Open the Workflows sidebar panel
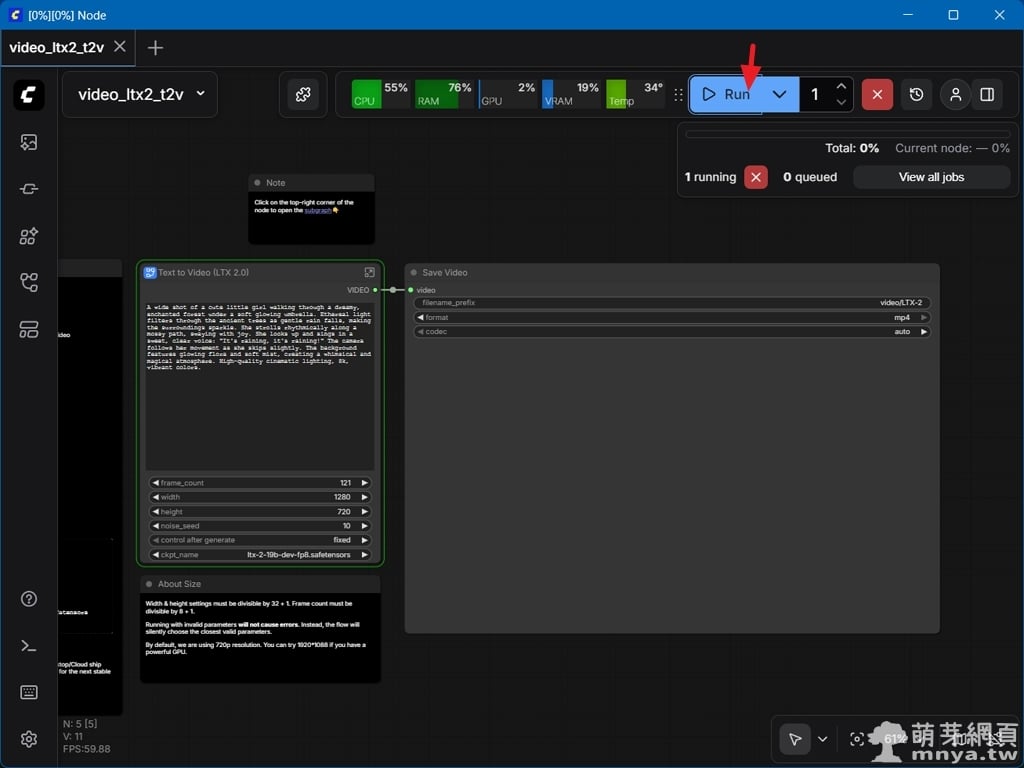Image resolution: width=1024 pixels, height=768 pixels. (x=29, y=283)
